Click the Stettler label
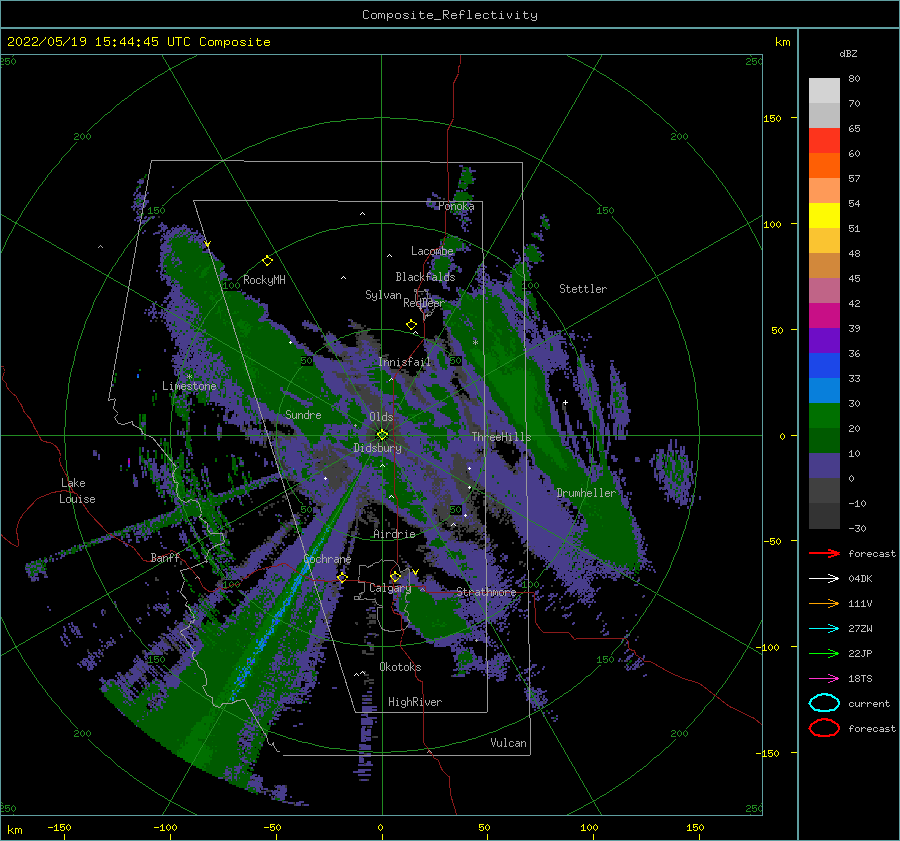The width and height of the screenshot is (900, 841). [x=583, y=289]
